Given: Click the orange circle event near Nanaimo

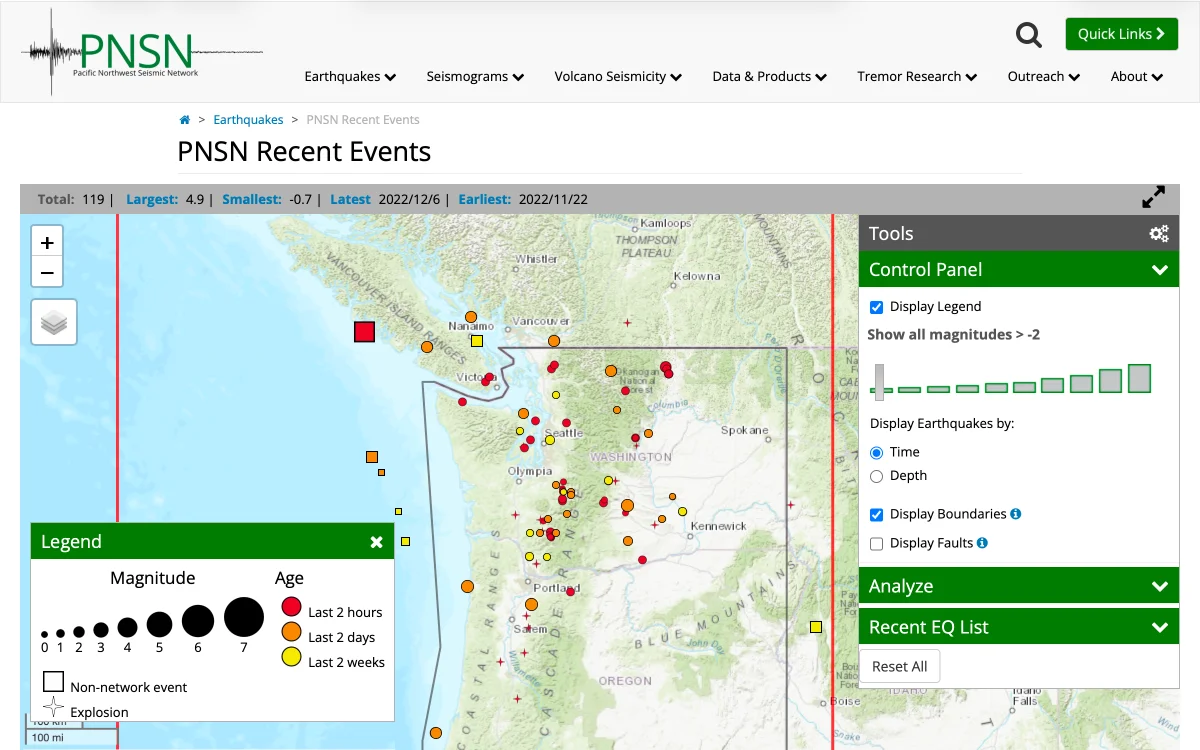Looking at the screenshot, I should pyautogui.click(x=471, y=317).
